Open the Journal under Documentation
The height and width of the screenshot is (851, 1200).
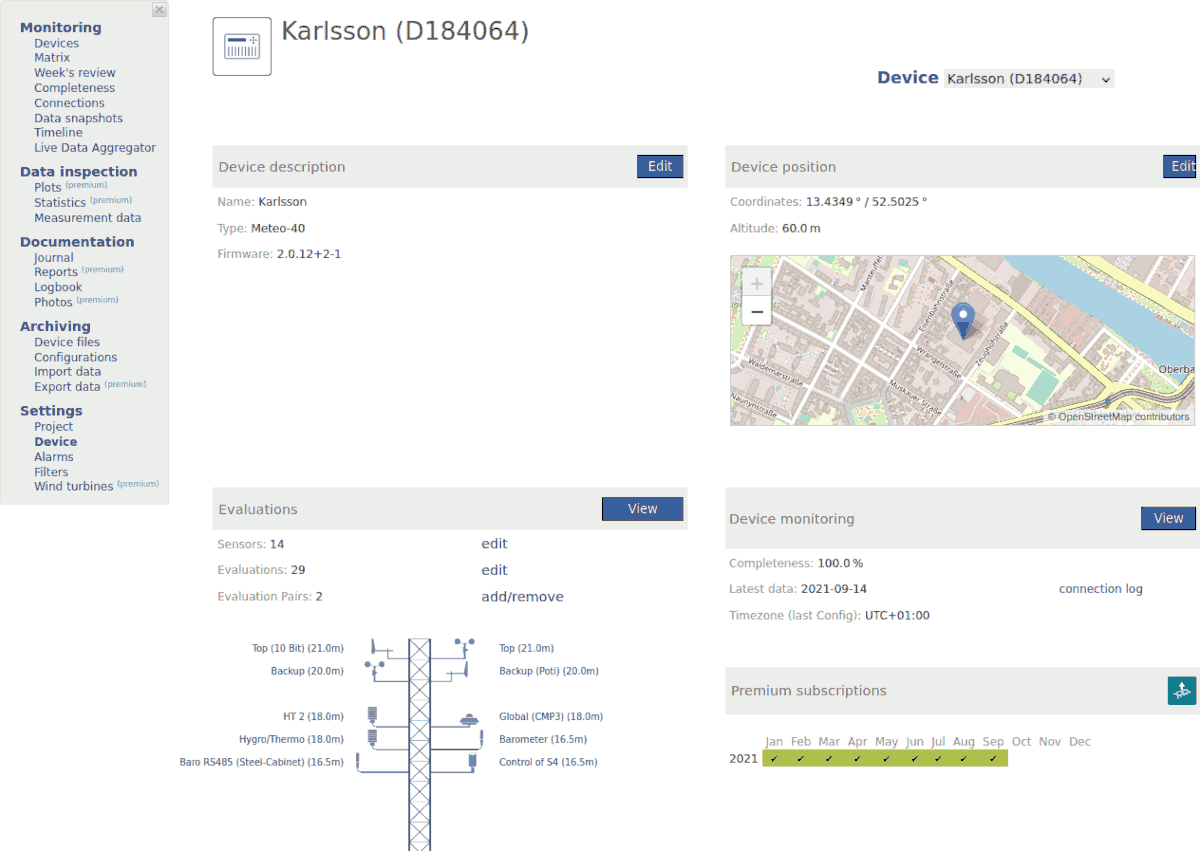[53, 257]
